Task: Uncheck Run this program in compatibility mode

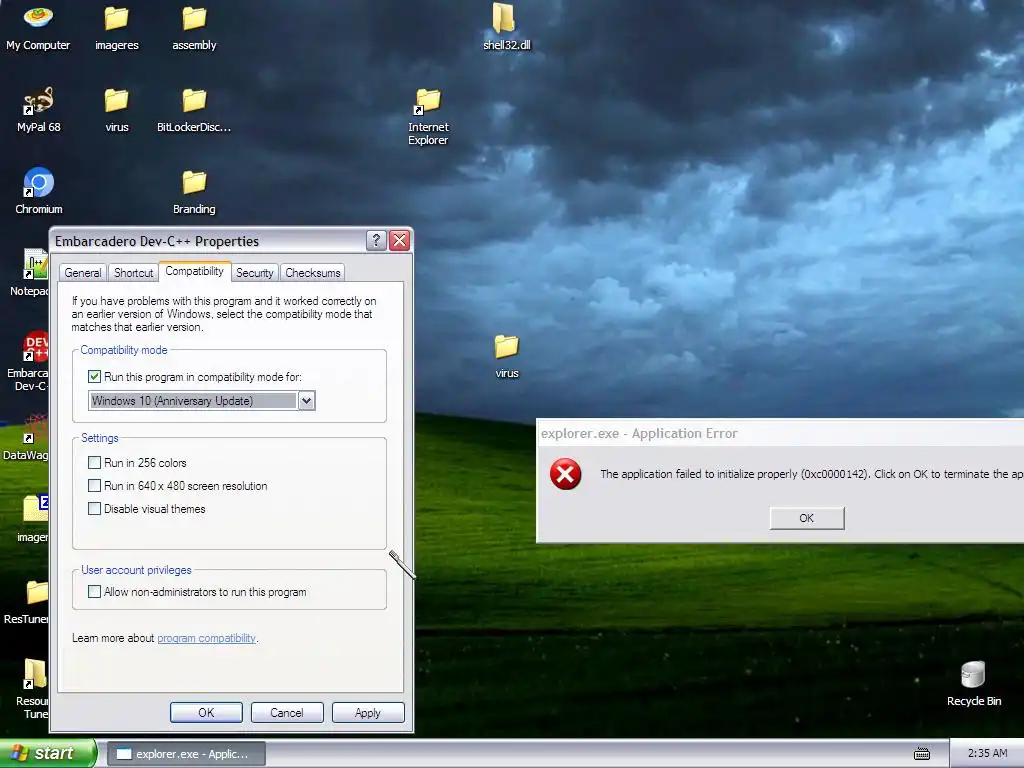Action: (x=95, y=377)
